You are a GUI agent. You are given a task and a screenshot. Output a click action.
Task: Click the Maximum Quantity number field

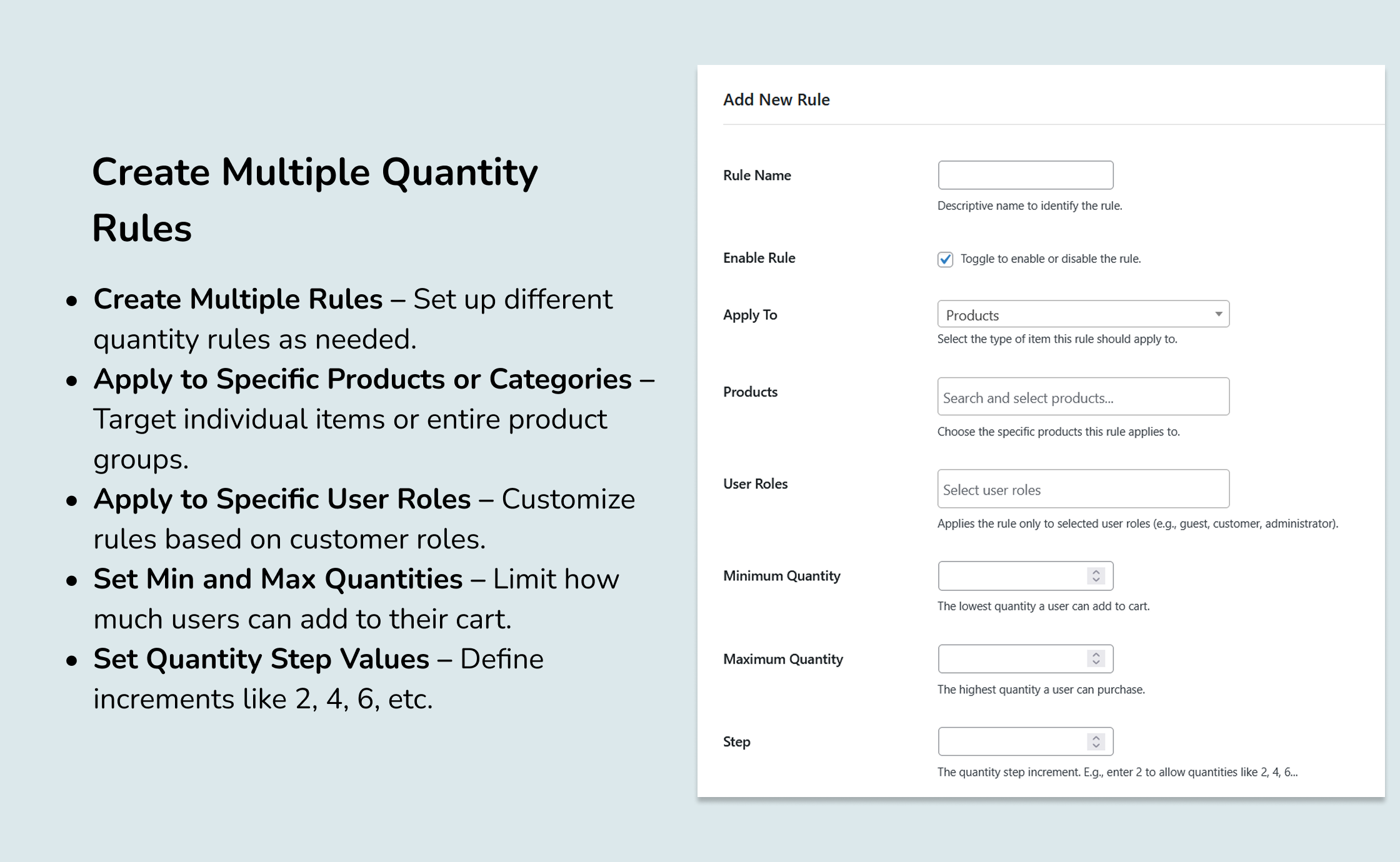pos(1012,658)
